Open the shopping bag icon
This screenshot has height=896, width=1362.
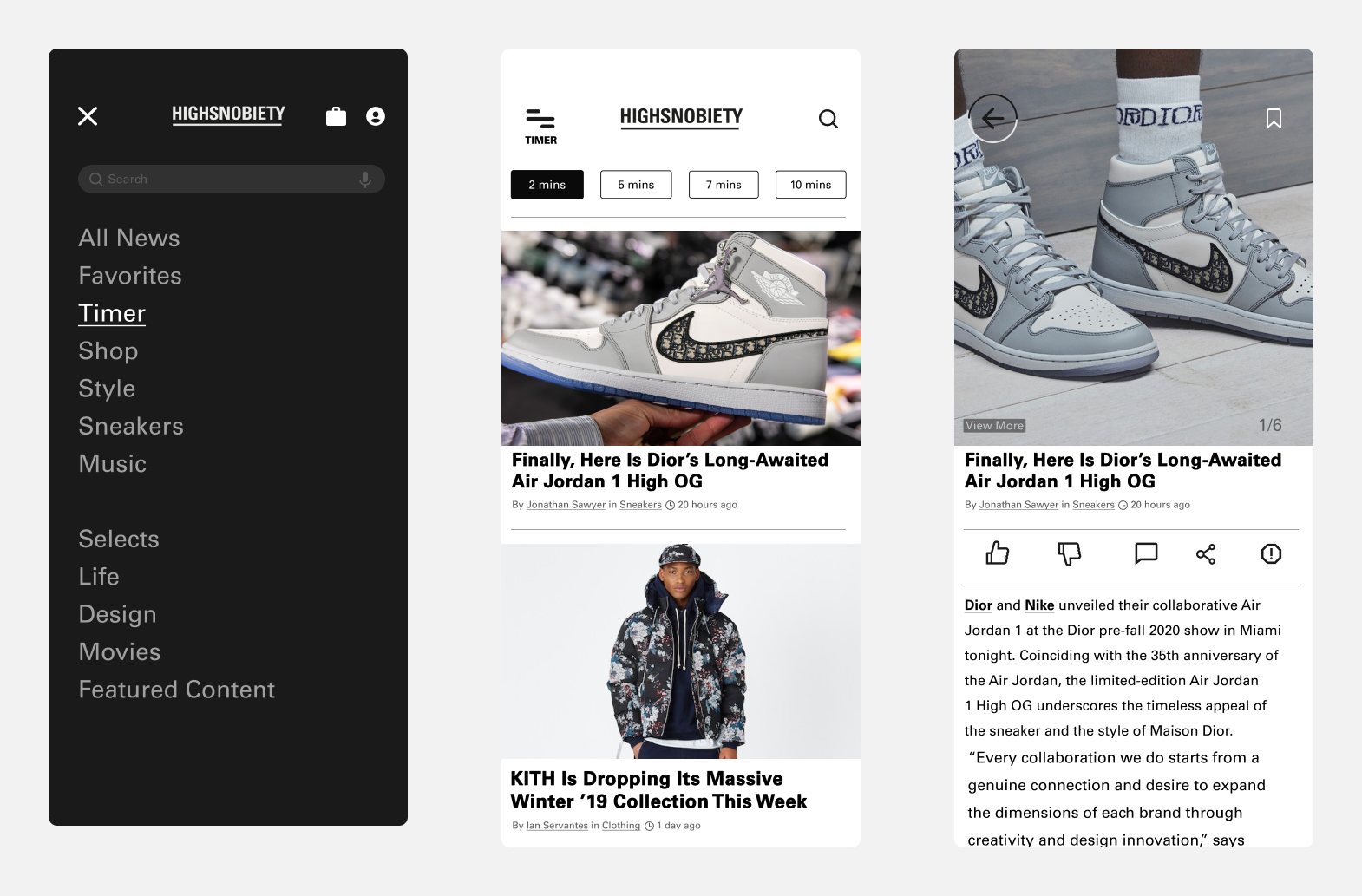[x=336, y=116]
